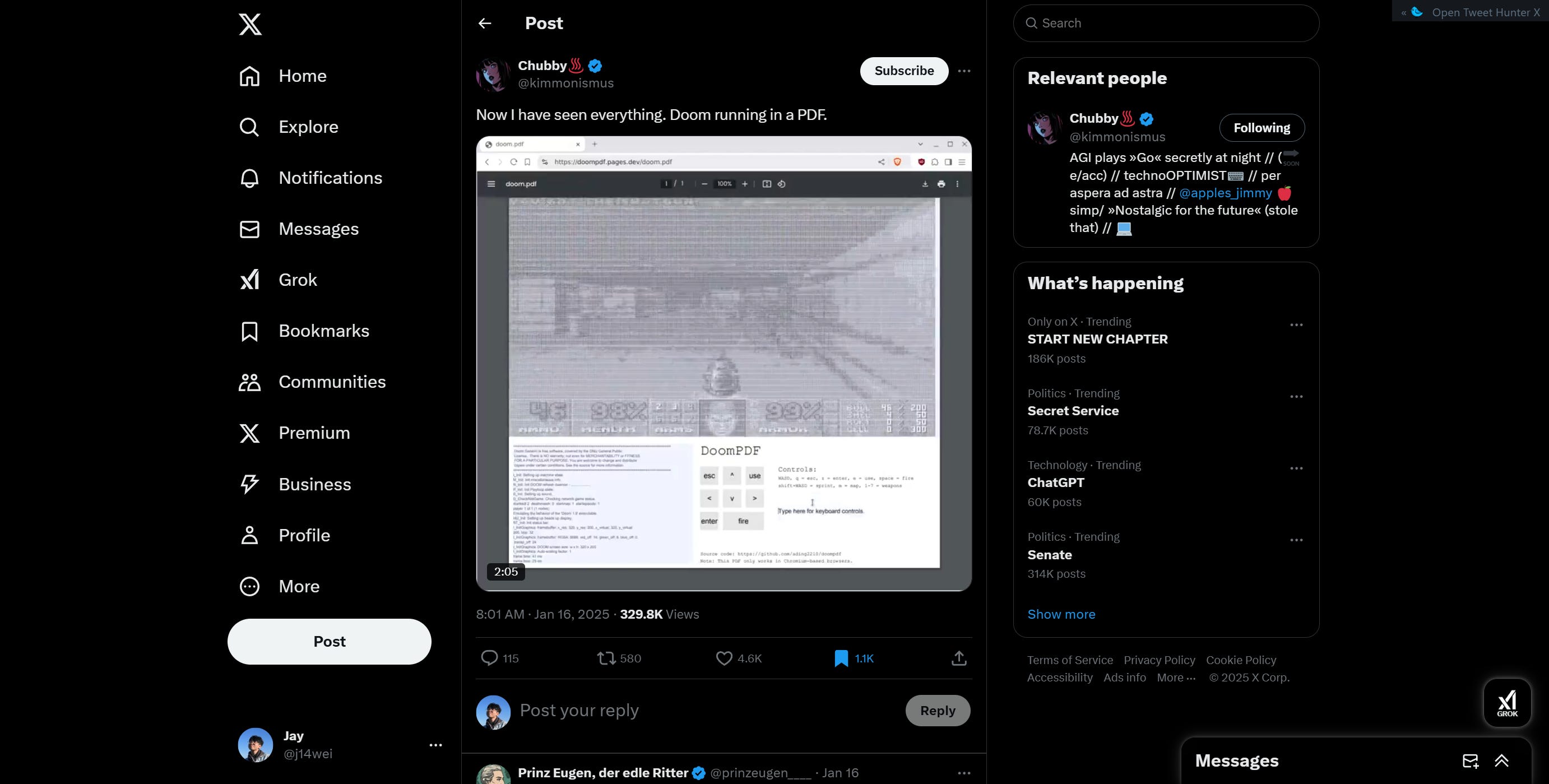
Task: Open Prinz Eugen, der edle Ritter profile
Action: click(x=602, y=773)
